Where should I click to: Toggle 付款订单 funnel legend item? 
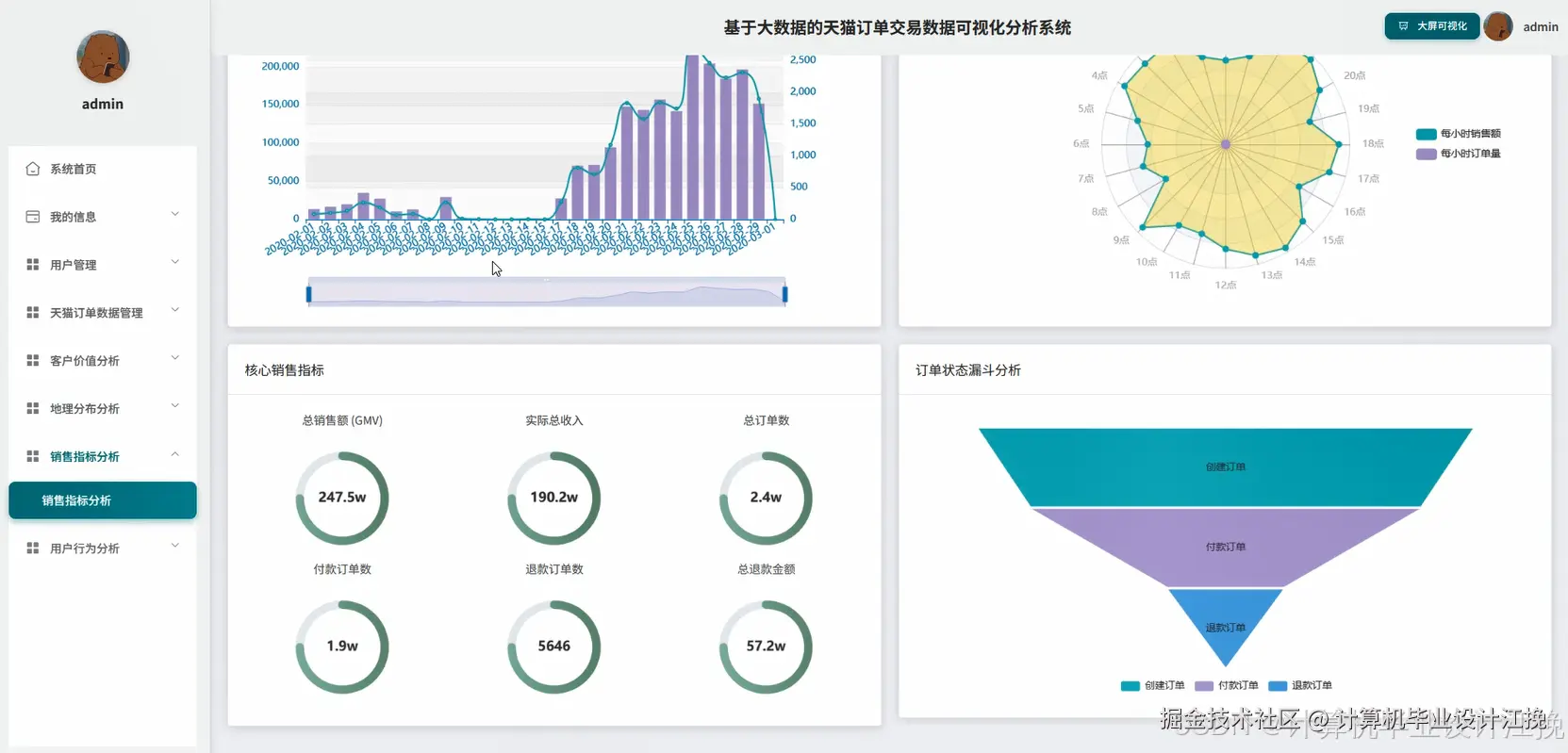click(1227, 685)
